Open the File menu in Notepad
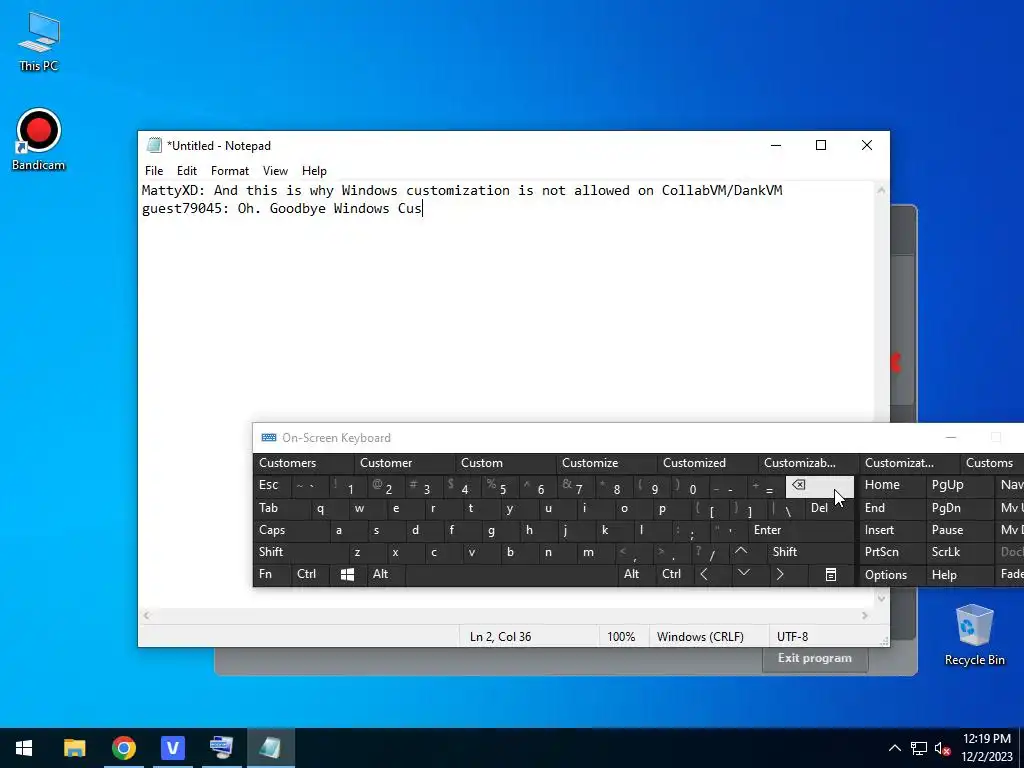 point(154,170)
